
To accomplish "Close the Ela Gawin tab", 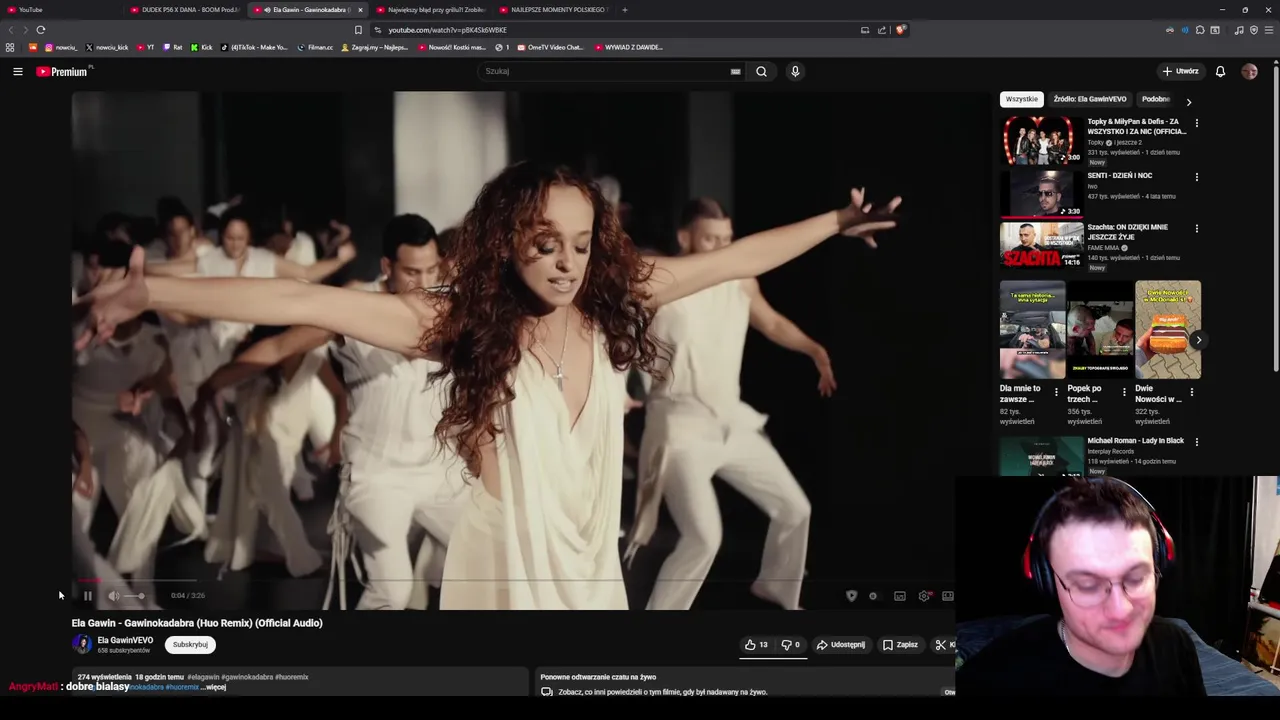I will 360,10.
